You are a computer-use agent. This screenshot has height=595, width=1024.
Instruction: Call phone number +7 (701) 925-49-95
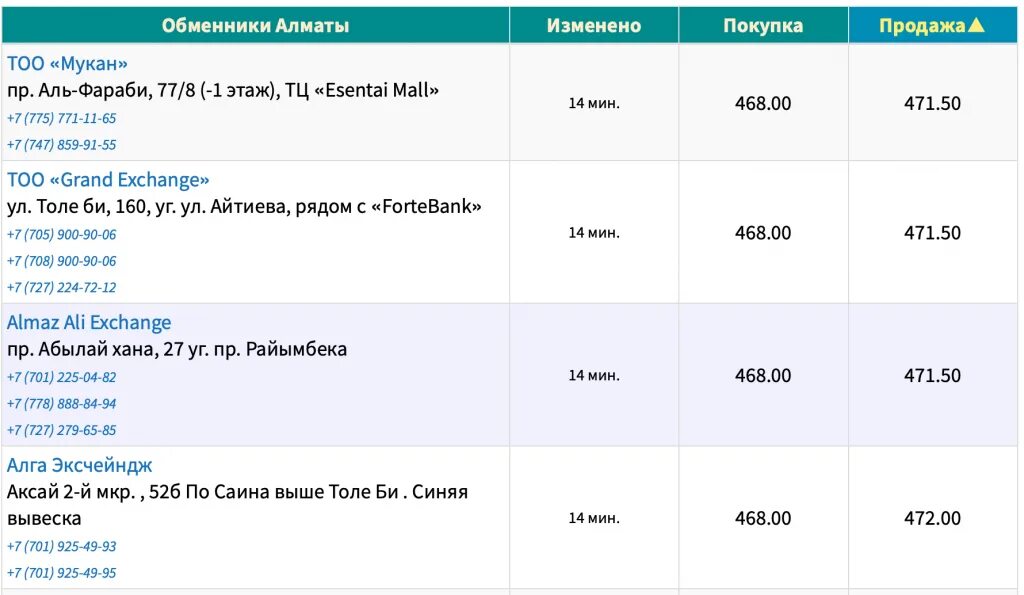pos(61,573)
